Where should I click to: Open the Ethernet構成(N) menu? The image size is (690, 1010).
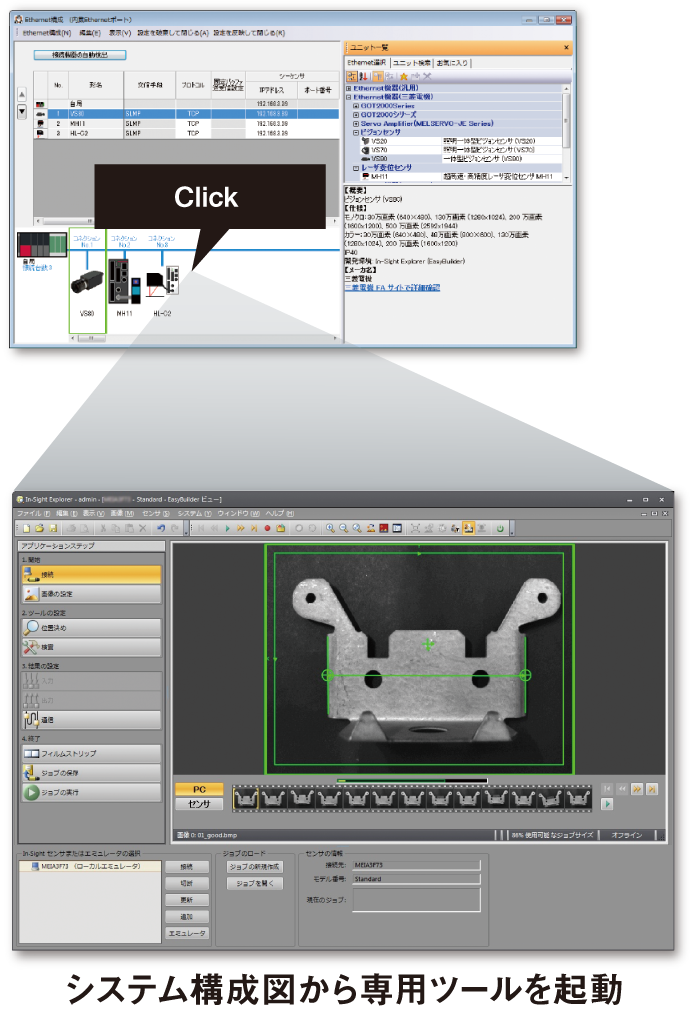click(x=47, y=32)
